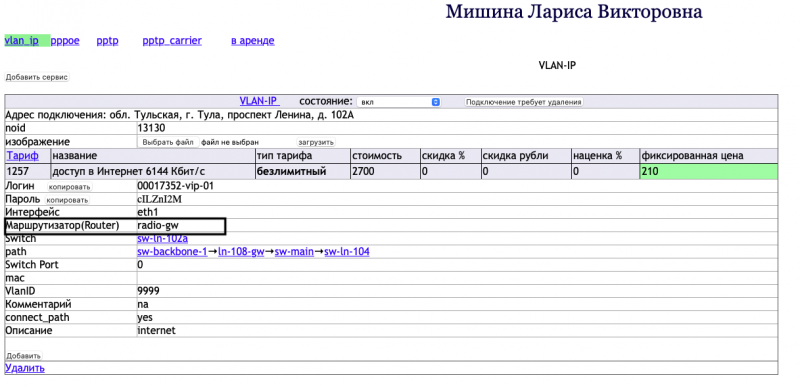Open the vlan_ip tab
Viewport: 800px width, 388px height.
[x=21, y=41]
